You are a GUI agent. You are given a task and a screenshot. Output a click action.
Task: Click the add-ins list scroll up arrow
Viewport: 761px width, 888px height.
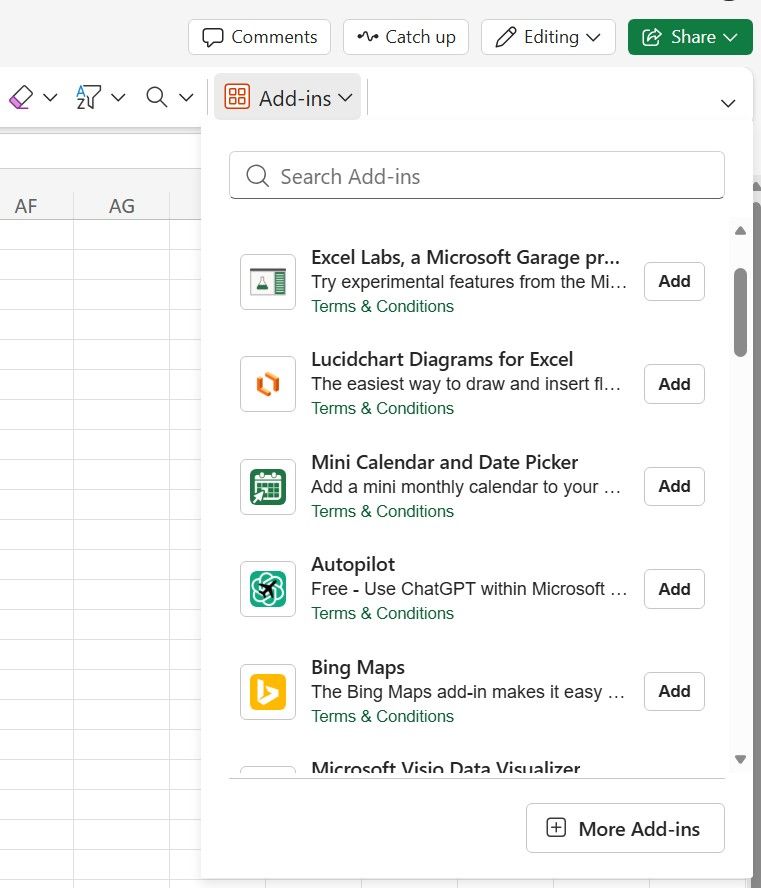(x=740, y=230)
